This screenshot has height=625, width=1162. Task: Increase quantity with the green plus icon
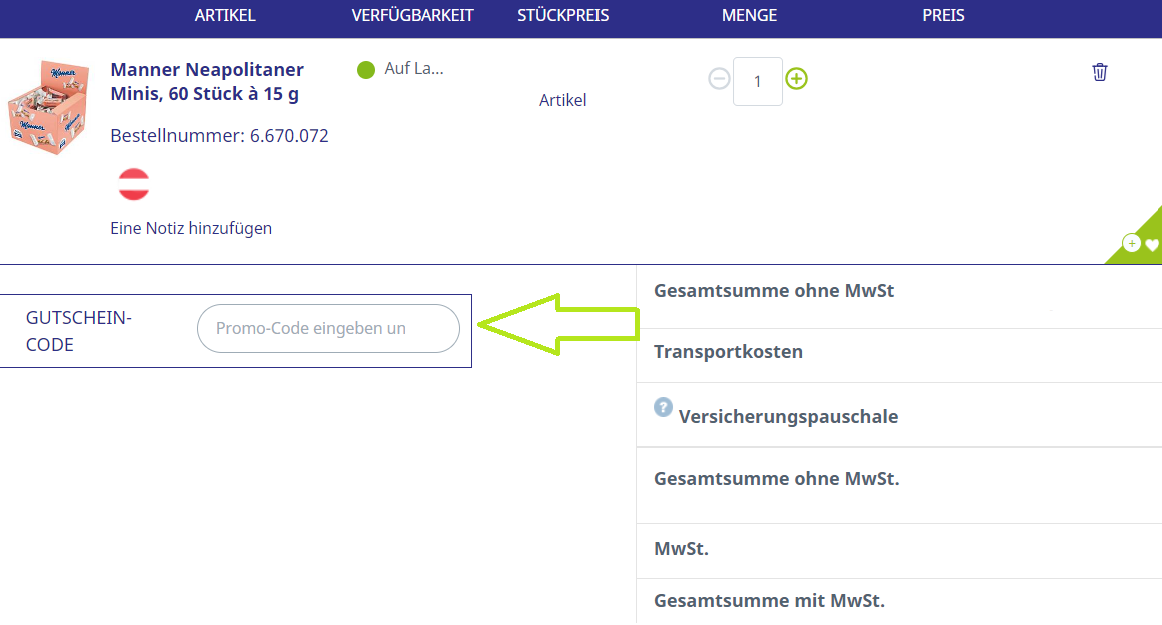click(x=797, y=79)
